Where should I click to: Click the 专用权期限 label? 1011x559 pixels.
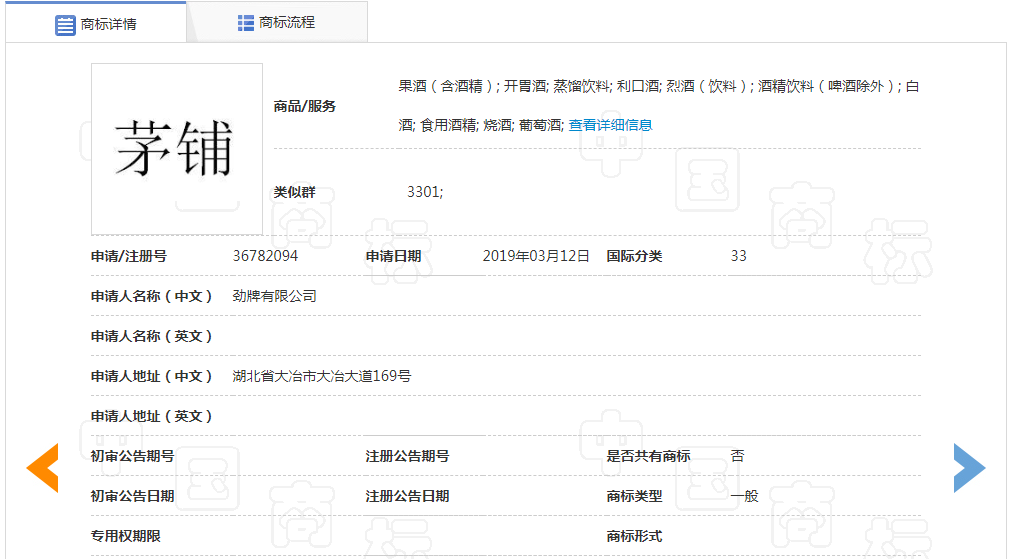tap(125, 536)
